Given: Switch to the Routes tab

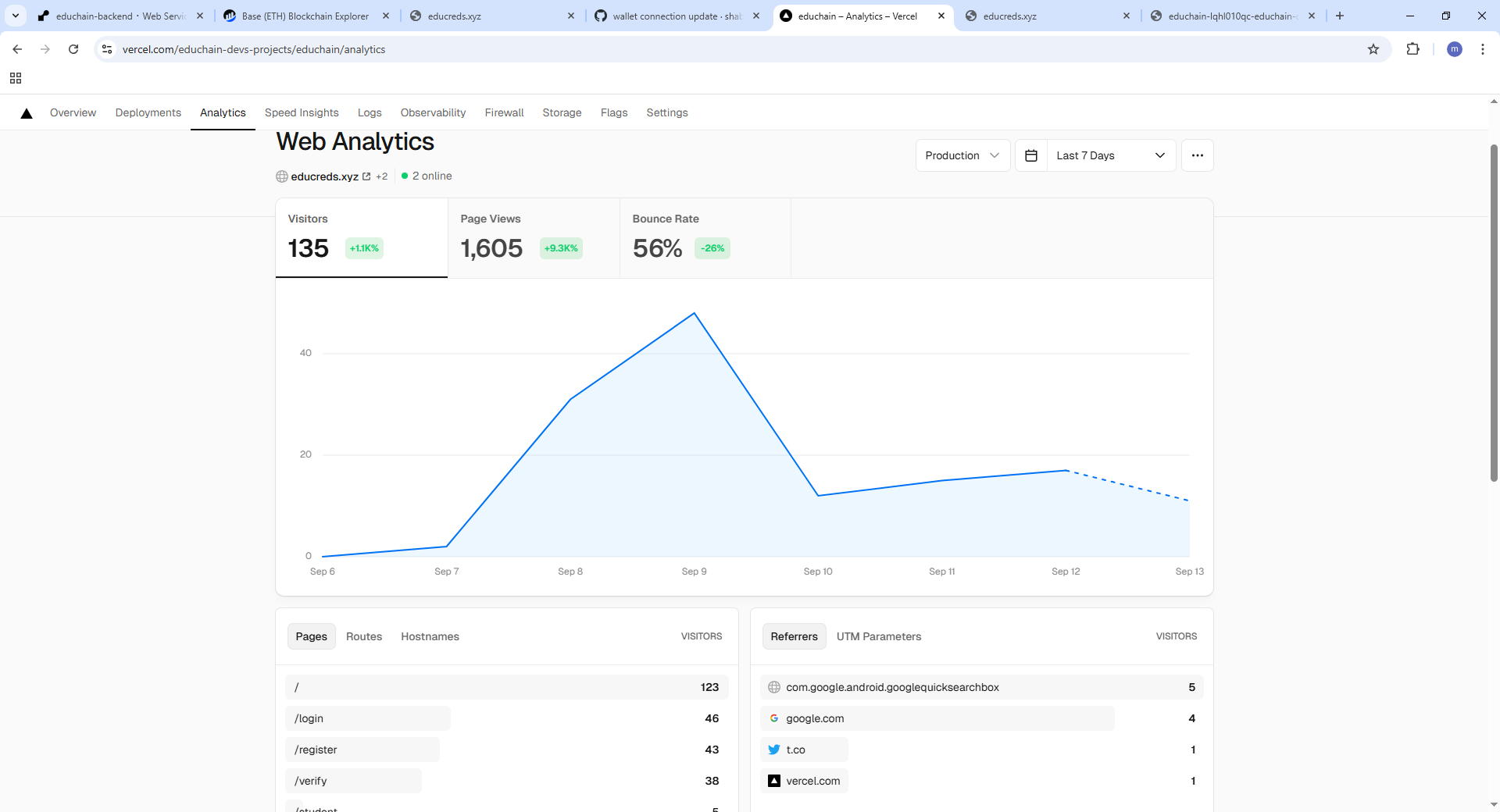Looking at the screenshot, I should (364, 636).
